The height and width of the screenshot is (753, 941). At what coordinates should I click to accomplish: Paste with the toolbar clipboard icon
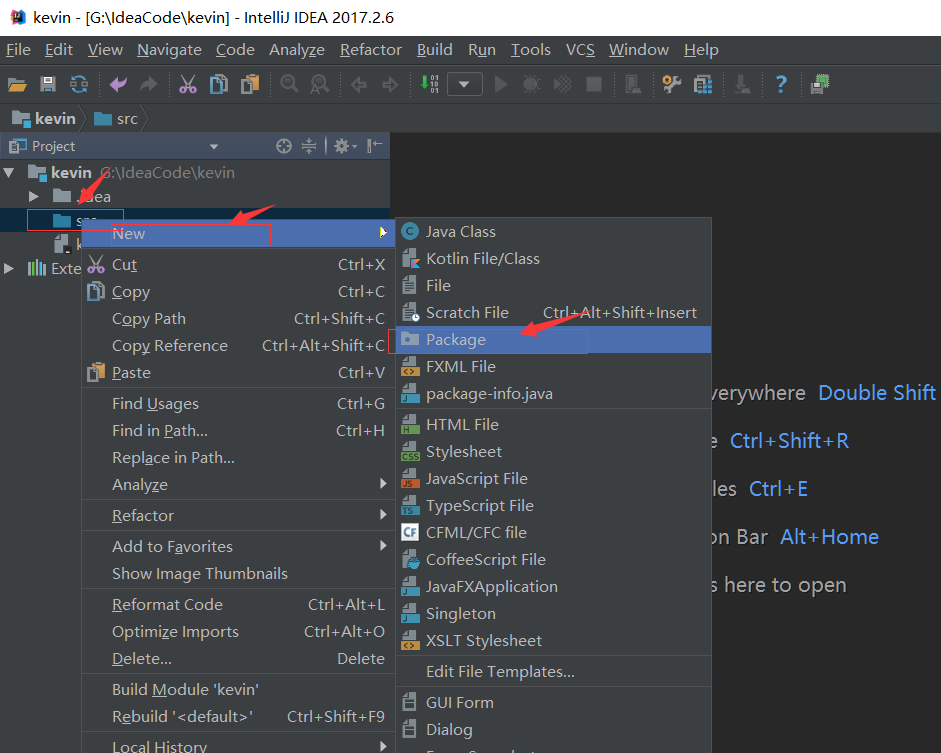pos(250,85)
